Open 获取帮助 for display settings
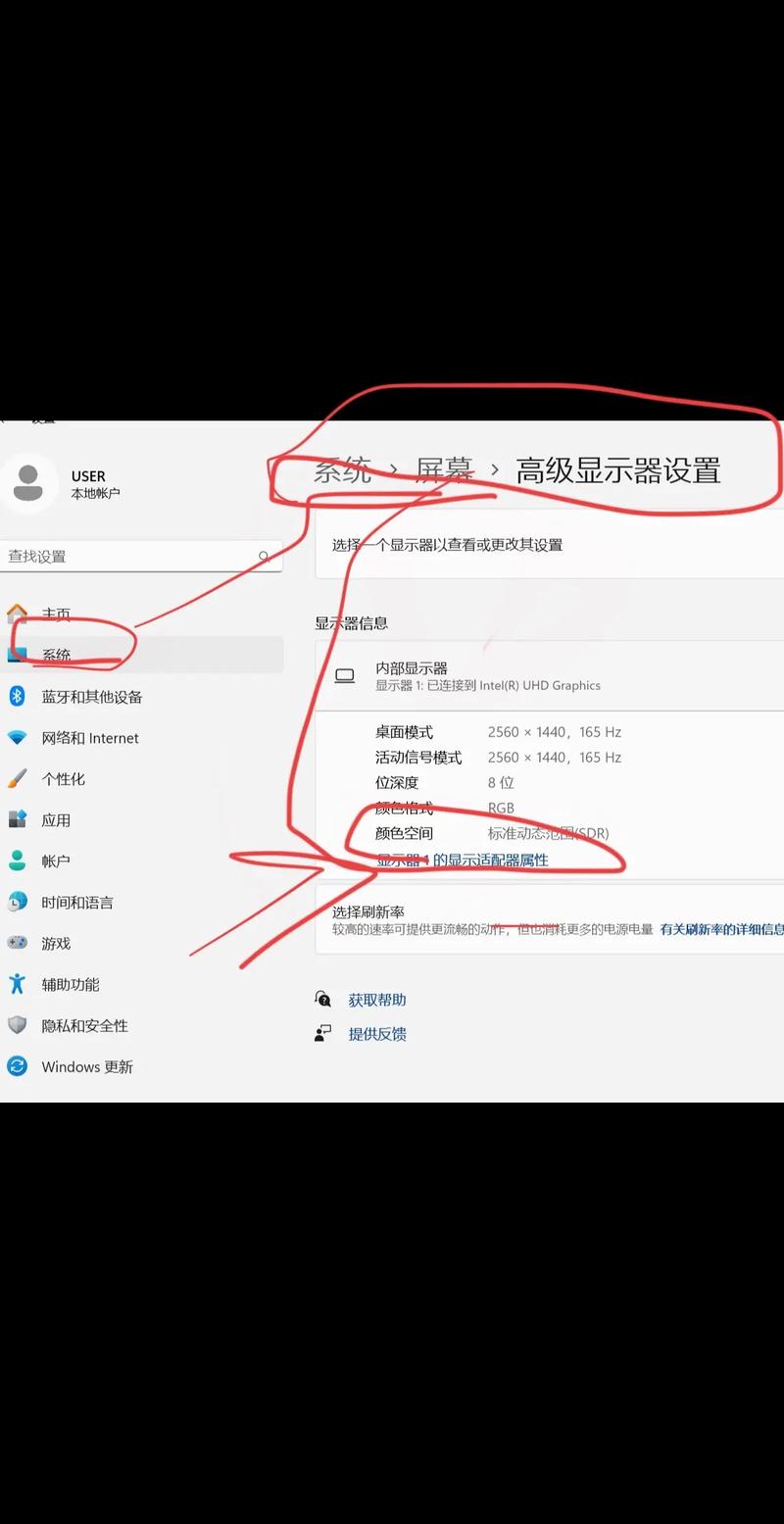Viewport: 784px width, 1524px height. click(377, 999)
